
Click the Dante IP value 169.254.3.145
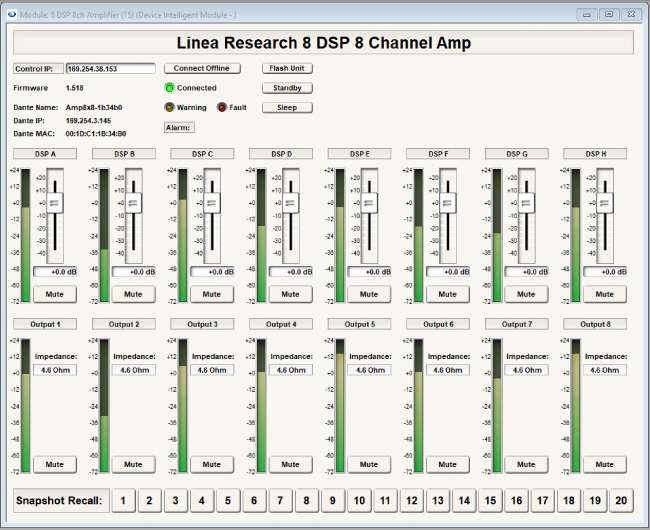tap(88, 121)
